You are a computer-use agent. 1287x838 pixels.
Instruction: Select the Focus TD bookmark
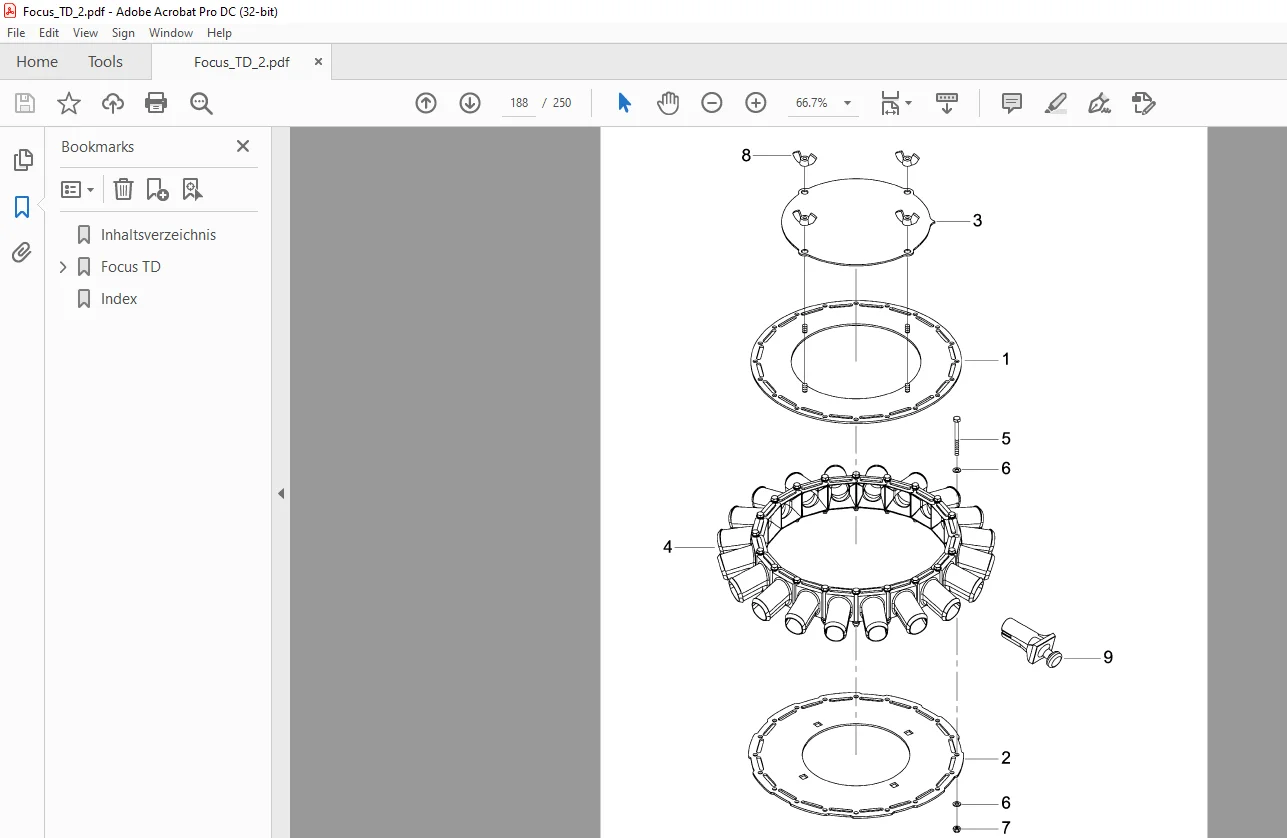(x=131, y=267)
